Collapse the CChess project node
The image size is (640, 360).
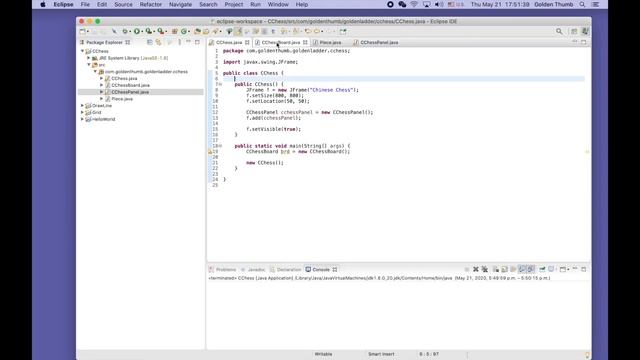point(82,51)
